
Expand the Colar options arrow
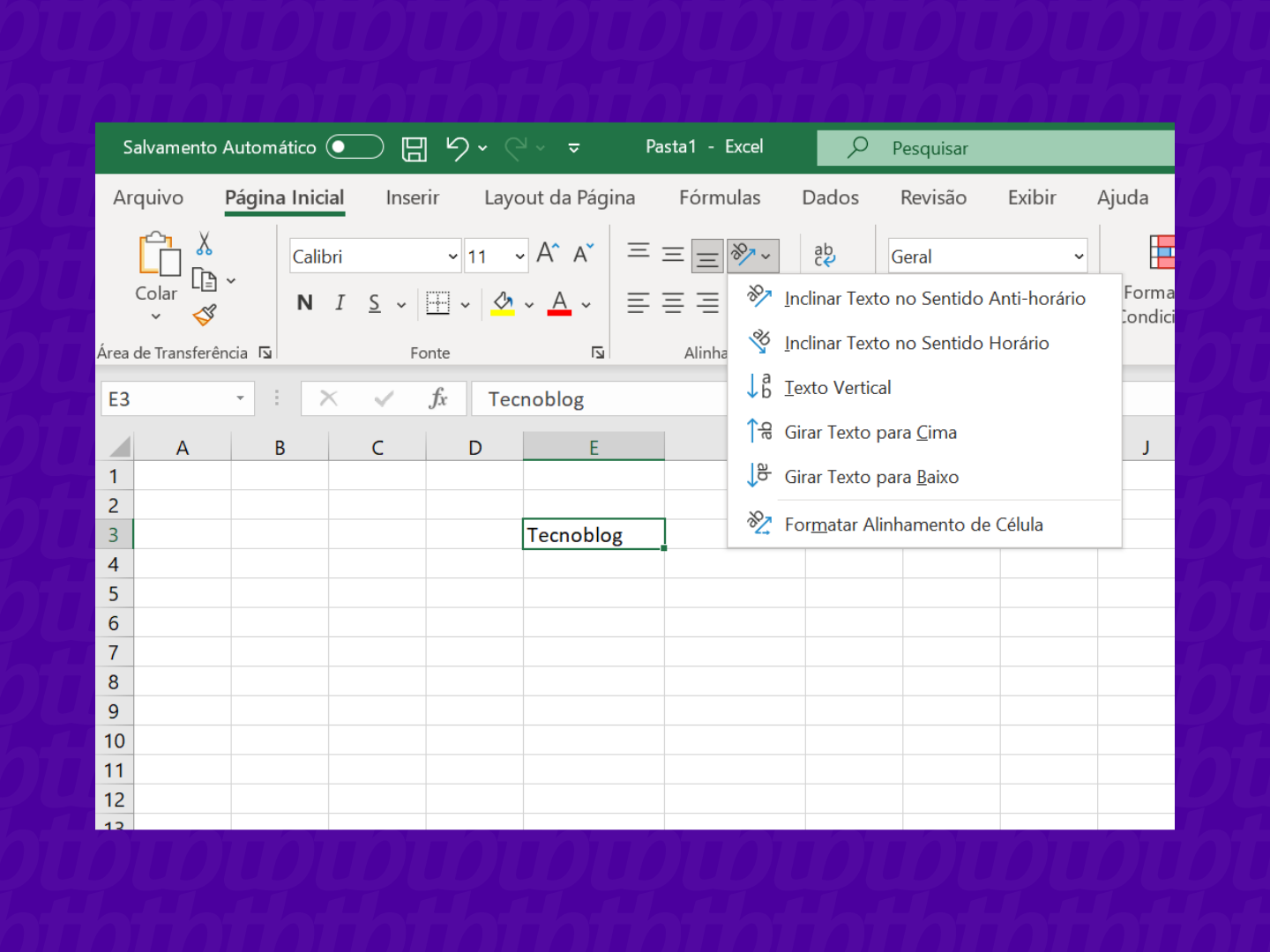click(156, 316)
